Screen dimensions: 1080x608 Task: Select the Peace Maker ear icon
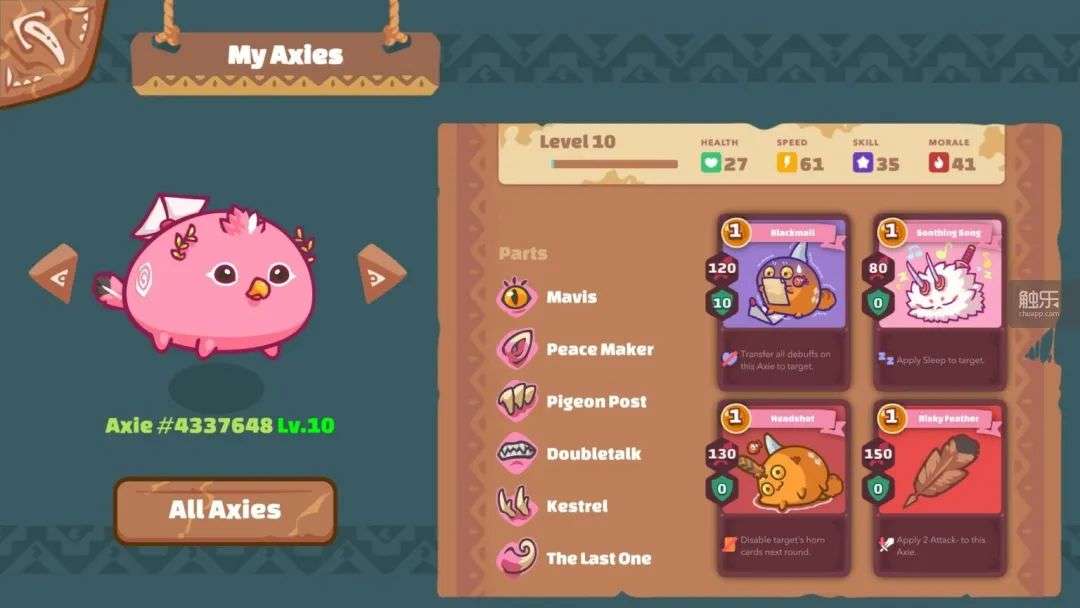[x=516, y=349]
